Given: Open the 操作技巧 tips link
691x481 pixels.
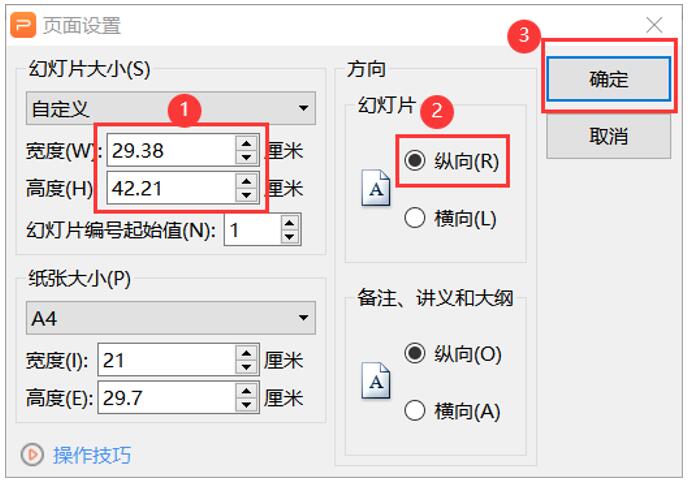Looking at the screenshot, I should tap(91, 455).
